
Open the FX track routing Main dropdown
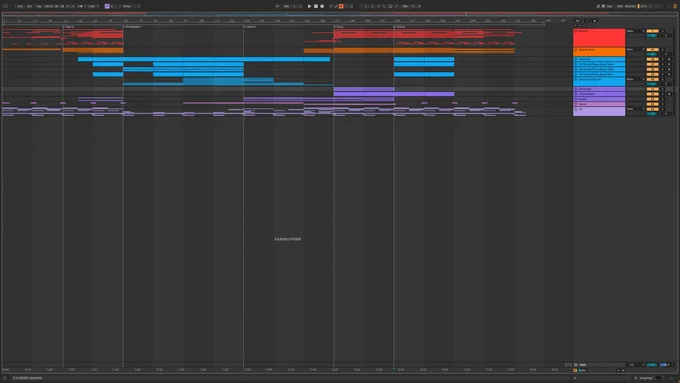pos(635,109)
